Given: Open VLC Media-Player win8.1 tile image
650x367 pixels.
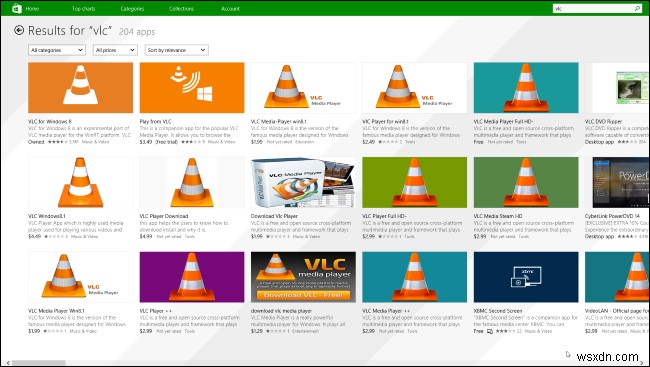Looking at the screenshot, I should pos(303,87).
